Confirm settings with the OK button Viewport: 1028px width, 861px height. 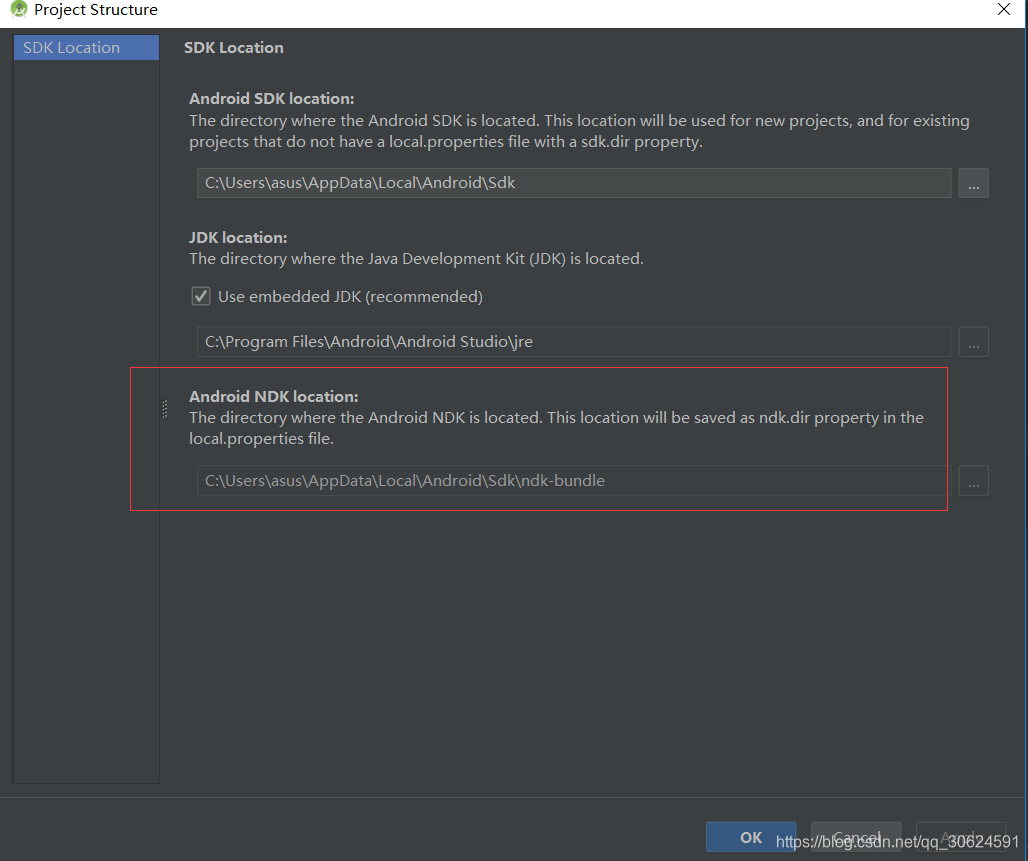click(x=751, y=837)
